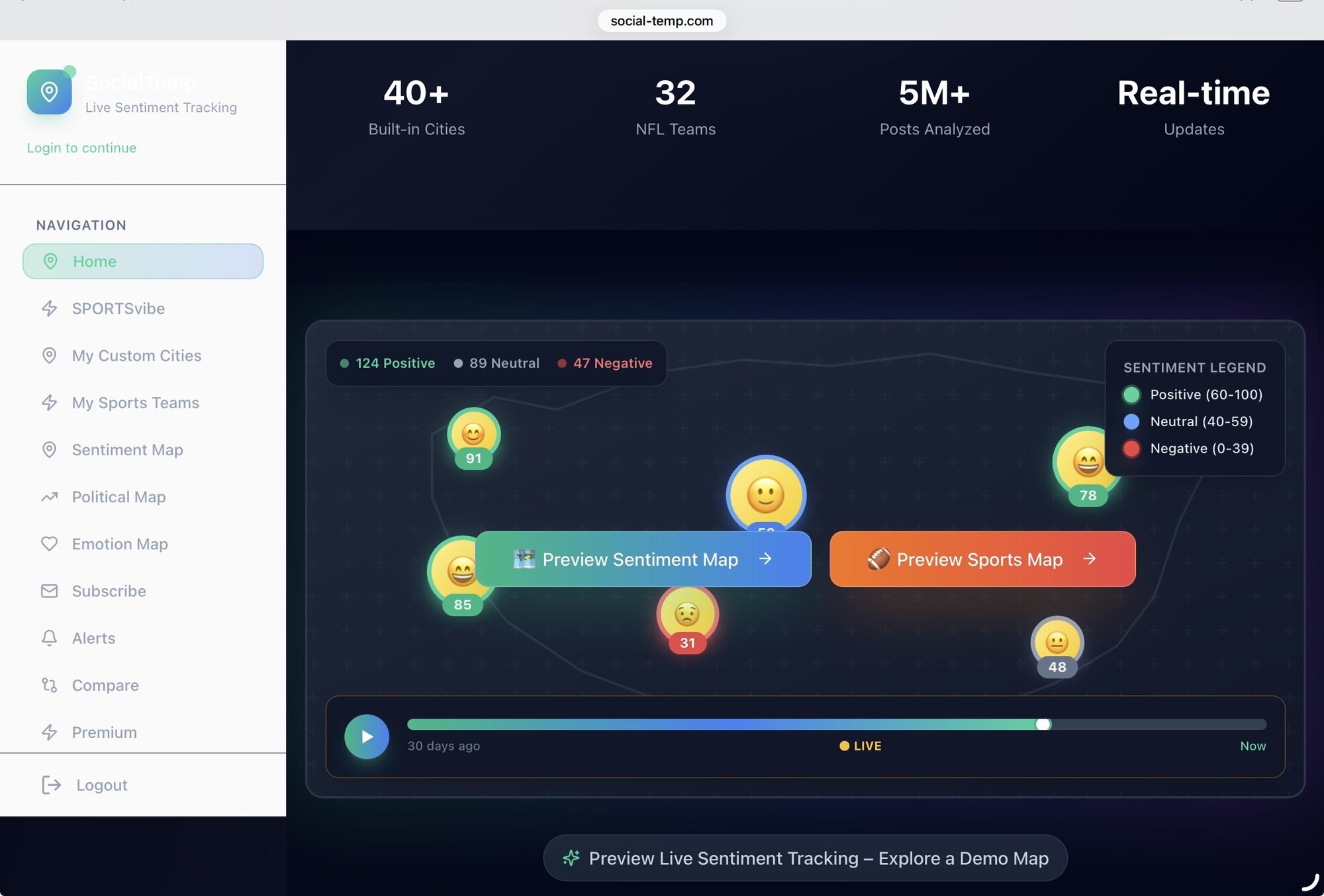Image resolution: width=1324 pixels, height=896 pixels.
Task: Play the sentiment timeline animation
Action: coord(367,737)
